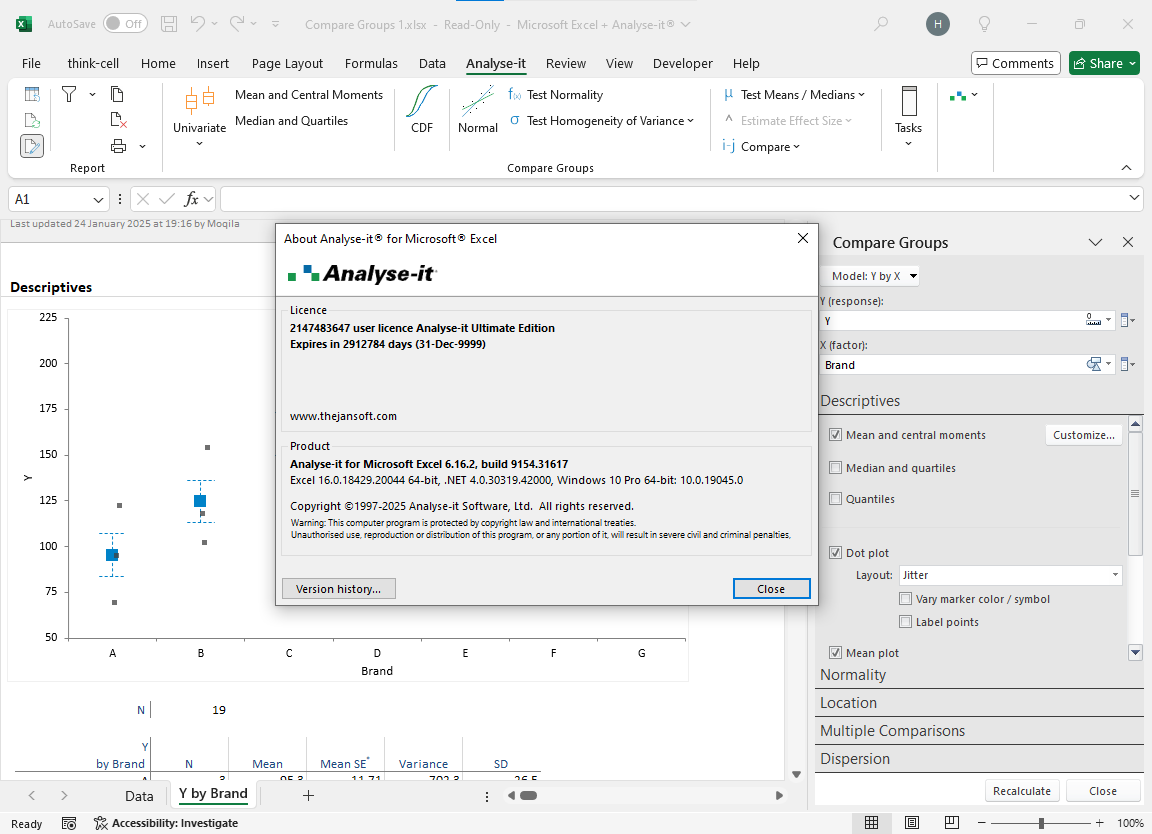Add a new sheet with plus icon
1152x834 pixels.
[309, 795]
